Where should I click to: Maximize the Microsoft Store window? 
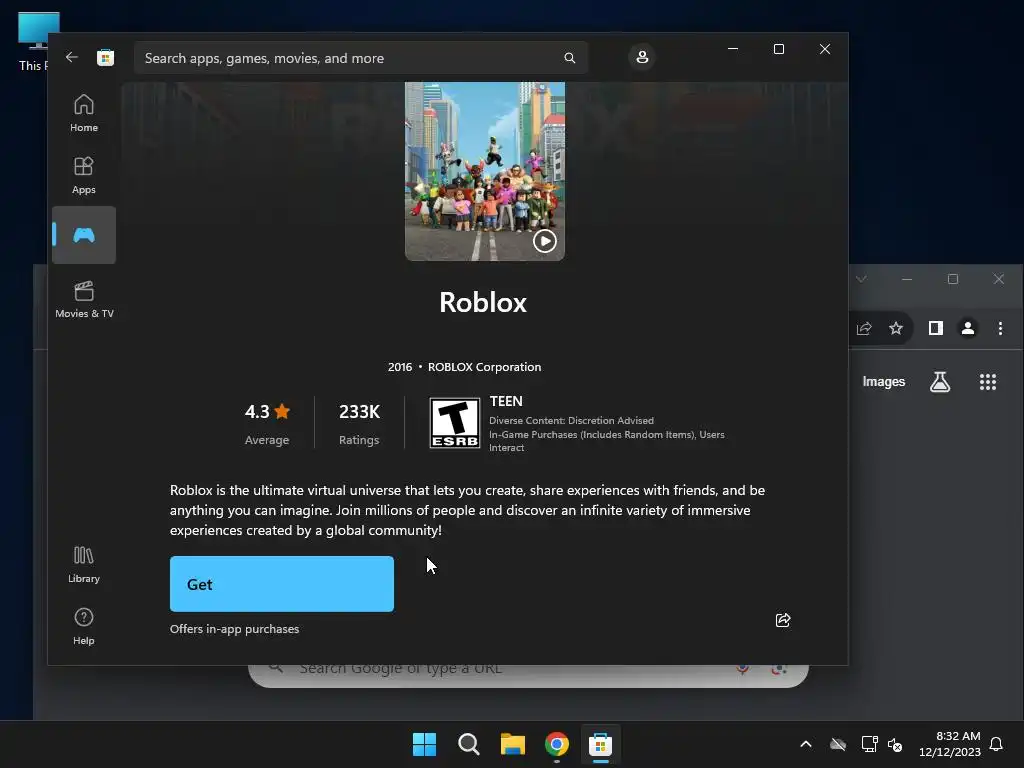pyautogui.click(x=778, y=49)
